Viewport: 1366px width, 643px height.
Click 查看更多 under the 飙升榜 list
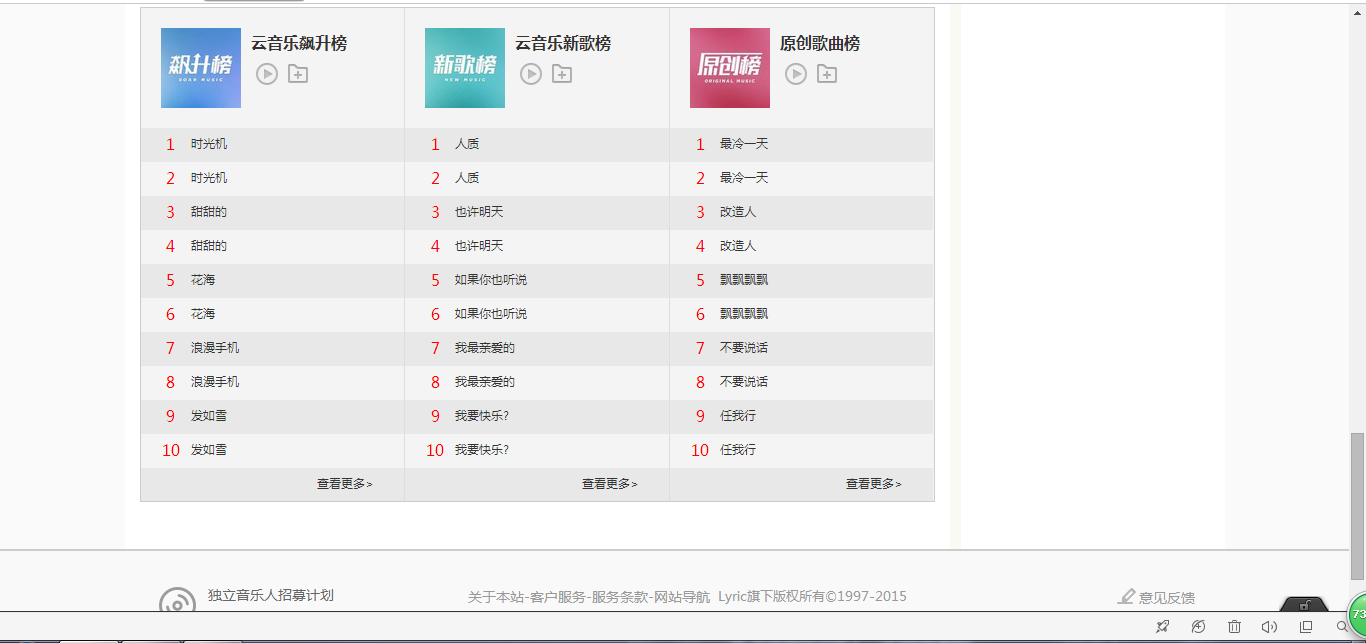pyautogui.click(x=344, y=484)
